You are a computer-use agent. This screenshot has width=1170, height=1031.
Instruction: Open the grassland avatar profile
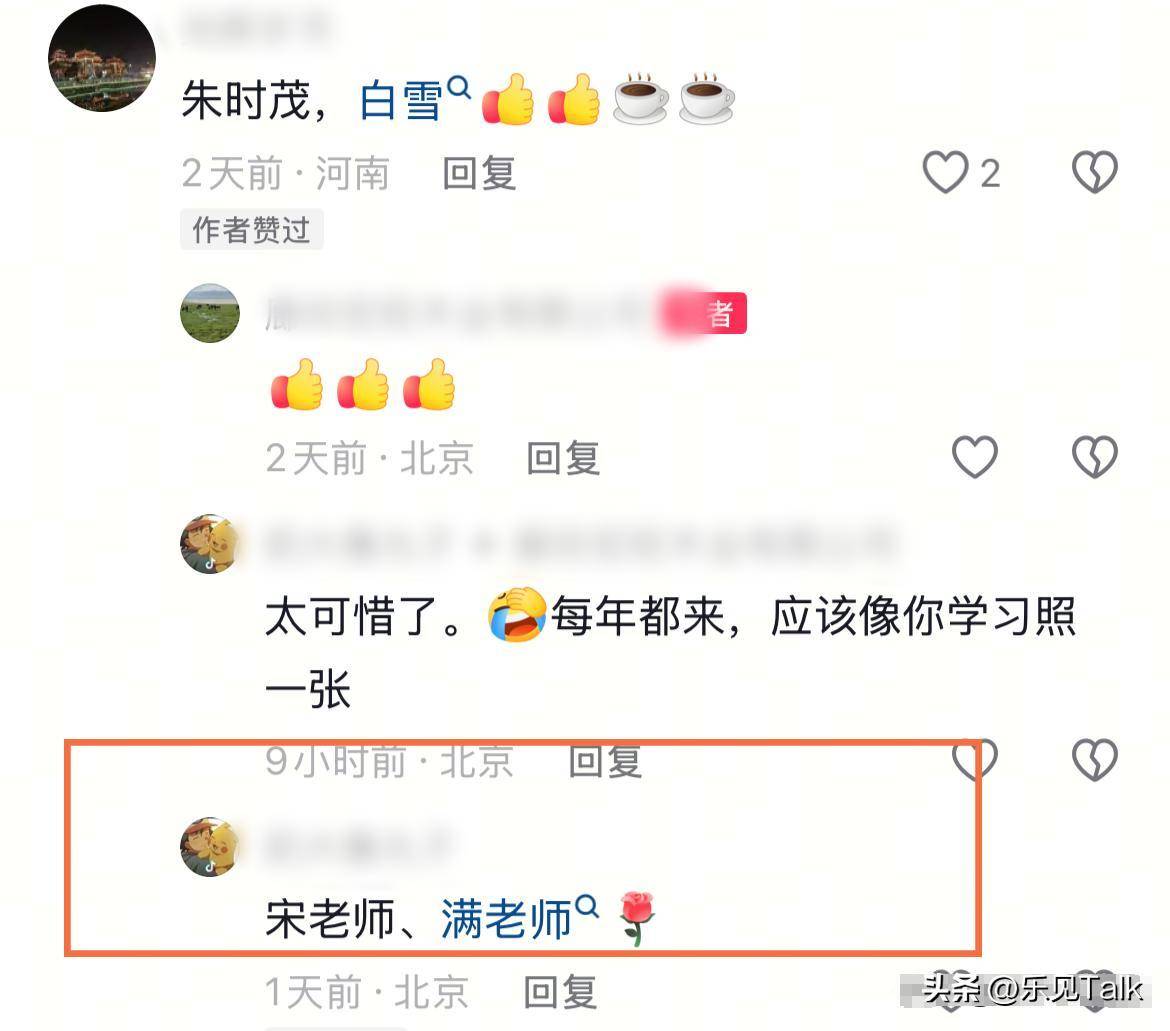210,313
